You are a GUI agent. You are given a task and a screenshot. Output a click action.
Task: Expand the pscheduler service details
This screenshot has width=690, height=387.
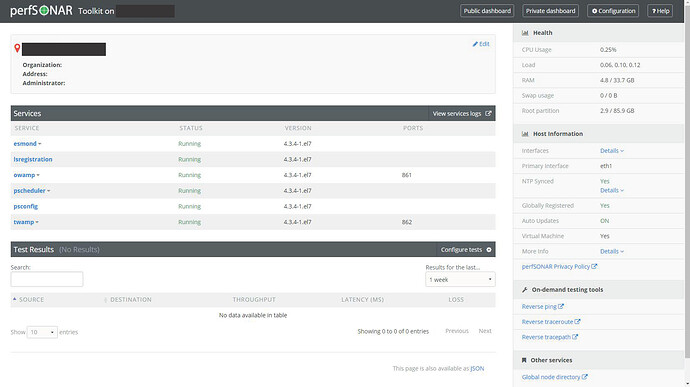pos(48,191)
